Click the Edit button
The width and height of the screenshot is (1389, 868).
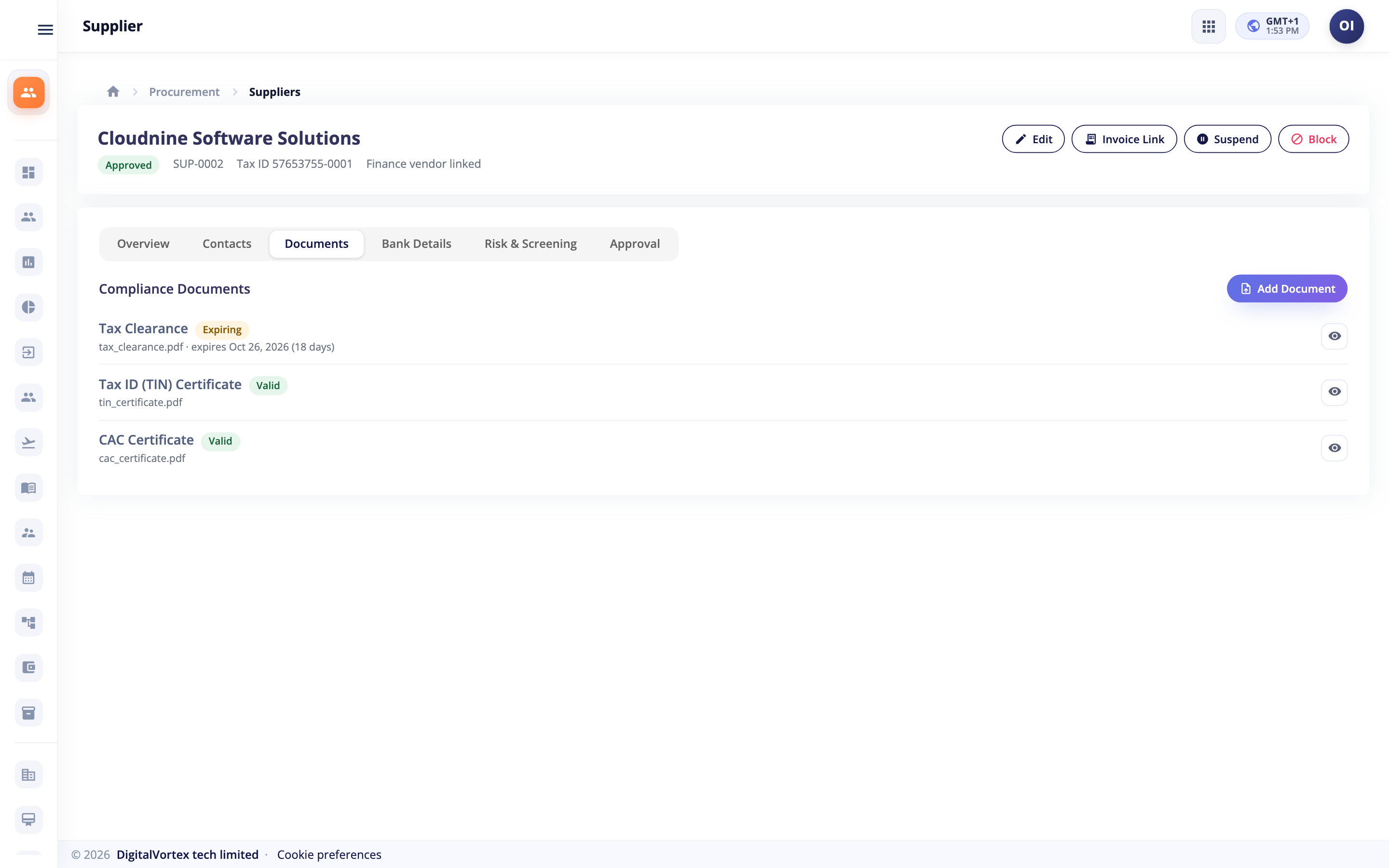pos(1033,139)
